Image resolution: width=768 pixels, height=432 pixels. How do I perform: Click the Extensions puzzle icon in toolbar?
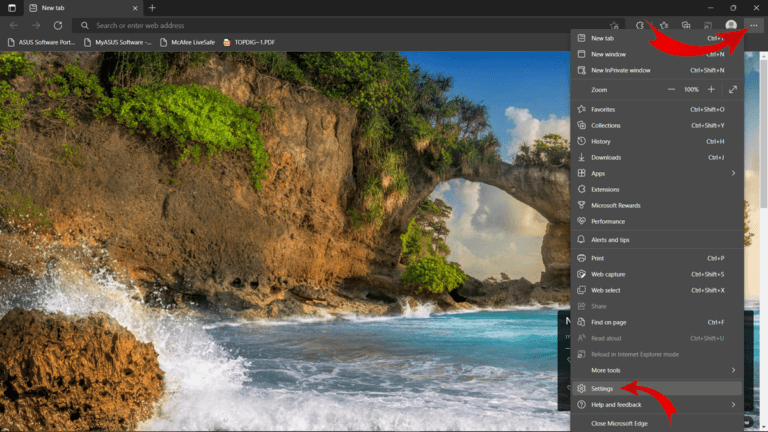(641, 25)
